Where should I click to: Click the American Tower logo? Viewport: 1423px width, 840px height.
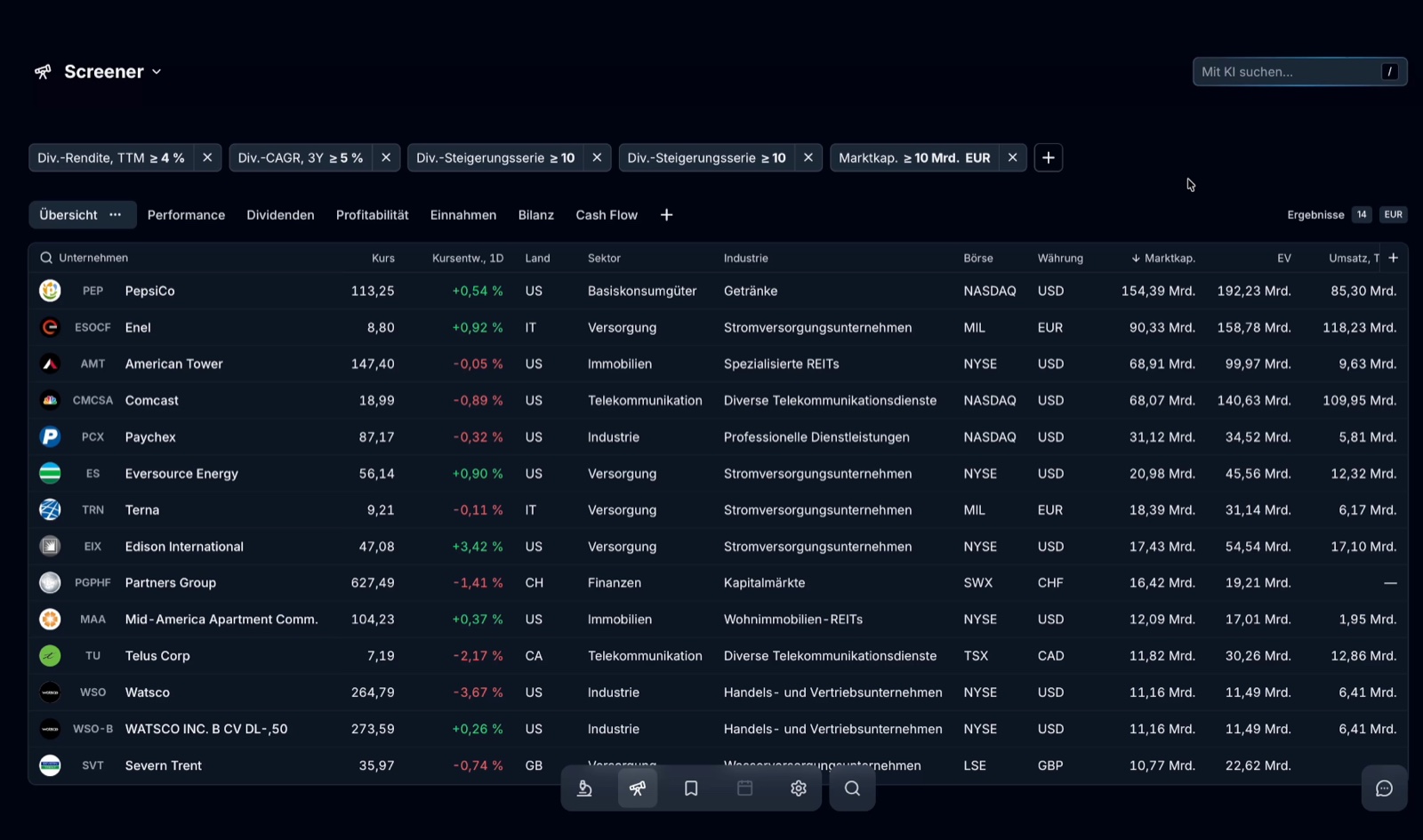50,364
